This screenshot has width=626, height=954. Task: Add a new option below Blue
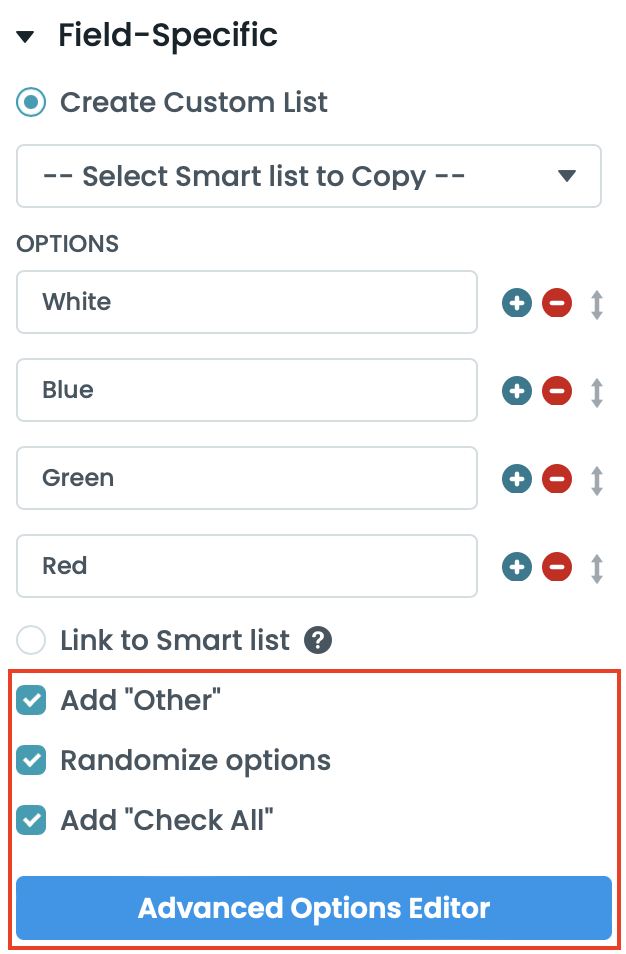517,390
